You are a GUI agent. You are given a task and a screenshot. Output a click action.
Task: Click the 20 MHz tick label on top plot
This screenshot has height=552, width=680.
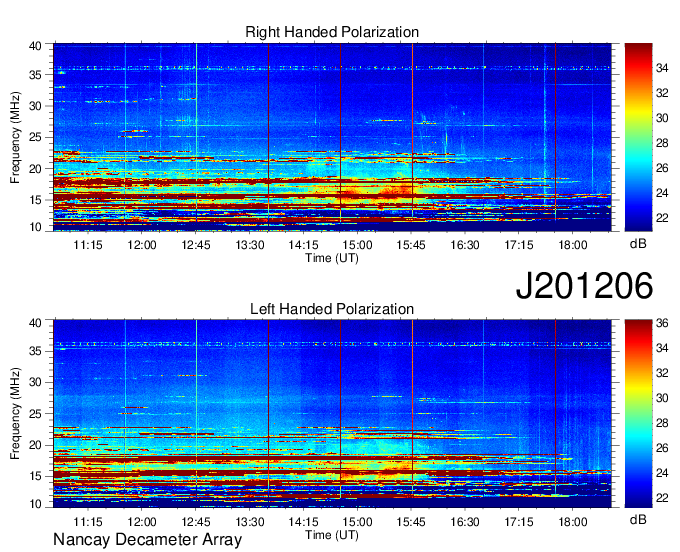coord(36,170)
